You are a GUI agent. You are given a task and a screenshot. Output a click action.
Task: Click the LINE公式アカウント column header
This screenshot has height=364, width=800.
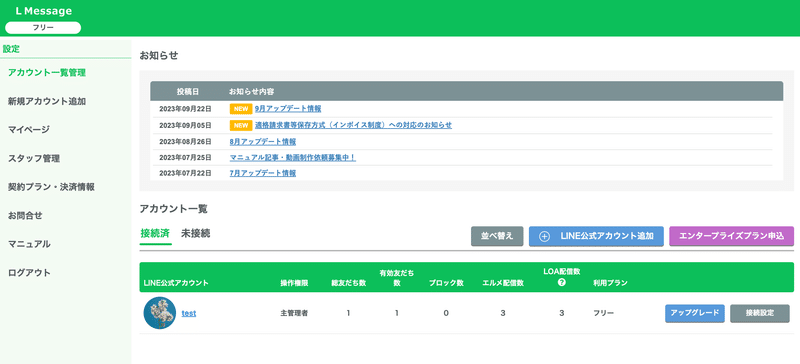(176, 283)
